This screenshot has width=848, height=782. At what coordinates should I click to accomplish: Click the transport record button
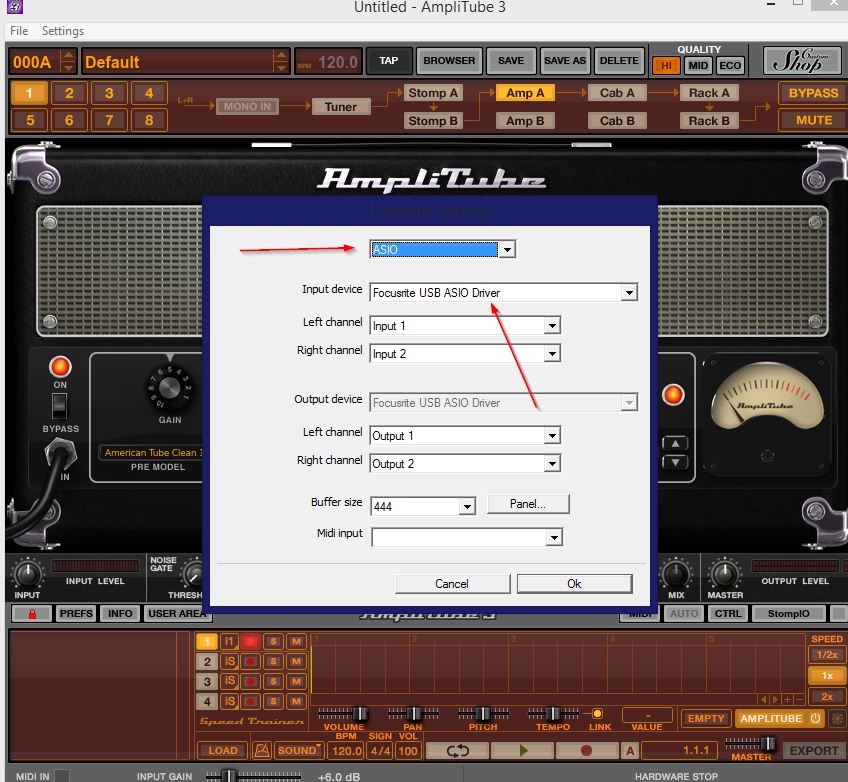(x=586, y=751)
